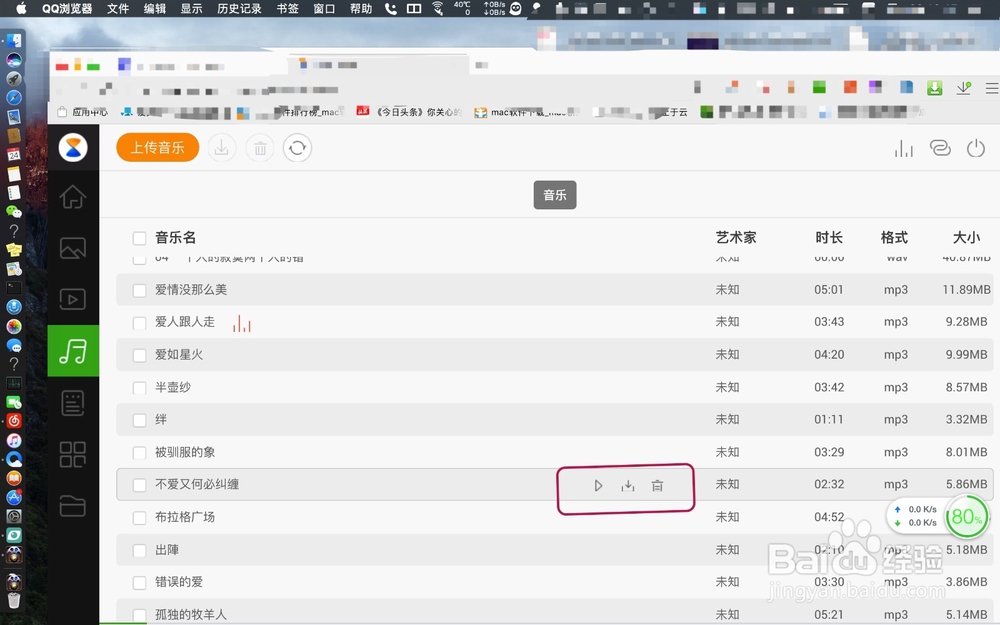This screenshot has height=625, width=1000.
Task: Open the 显示 menu in the menu bar
Action: click(x=191, y=8)
